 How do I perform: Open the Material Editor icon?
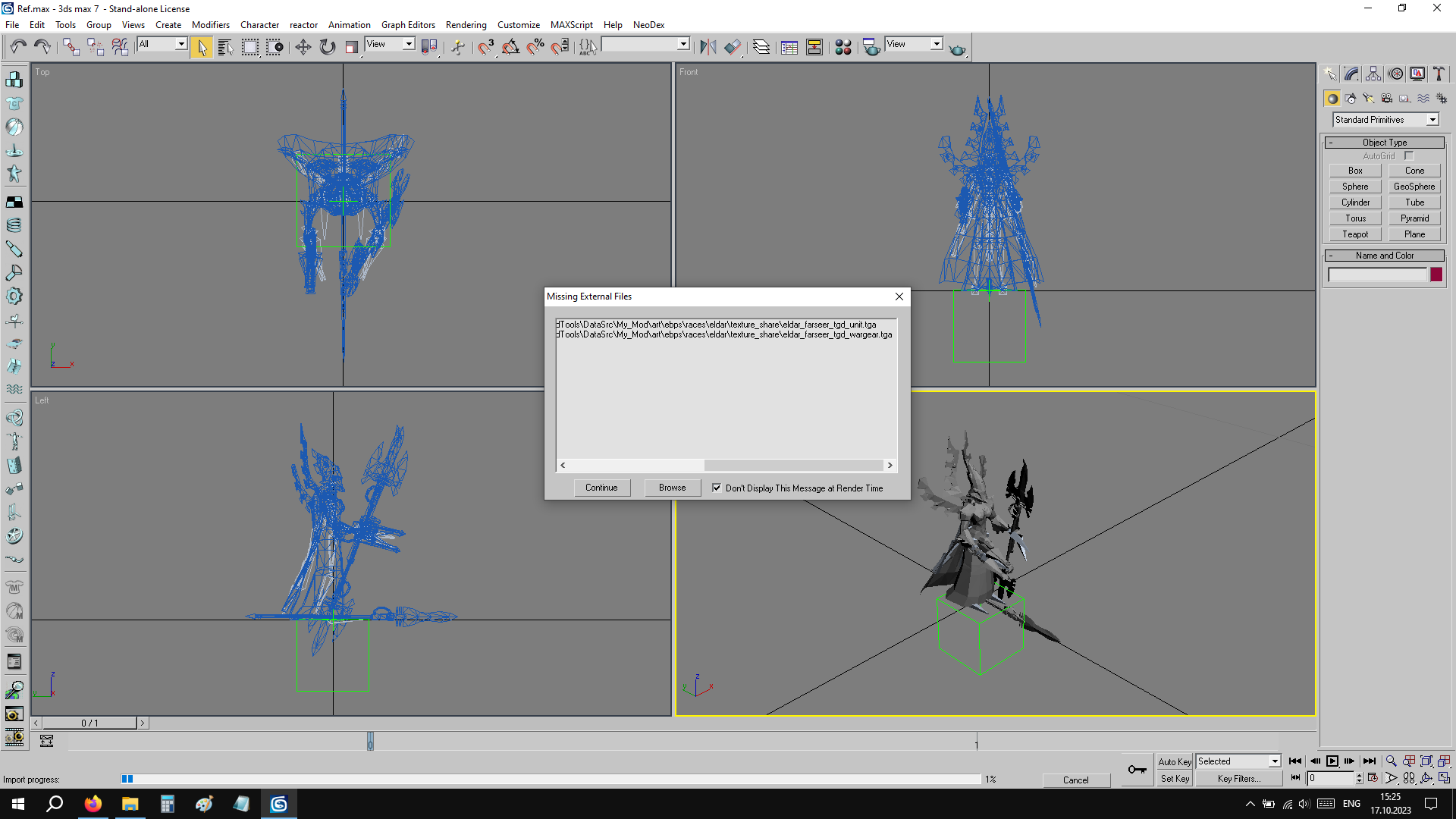843,47
